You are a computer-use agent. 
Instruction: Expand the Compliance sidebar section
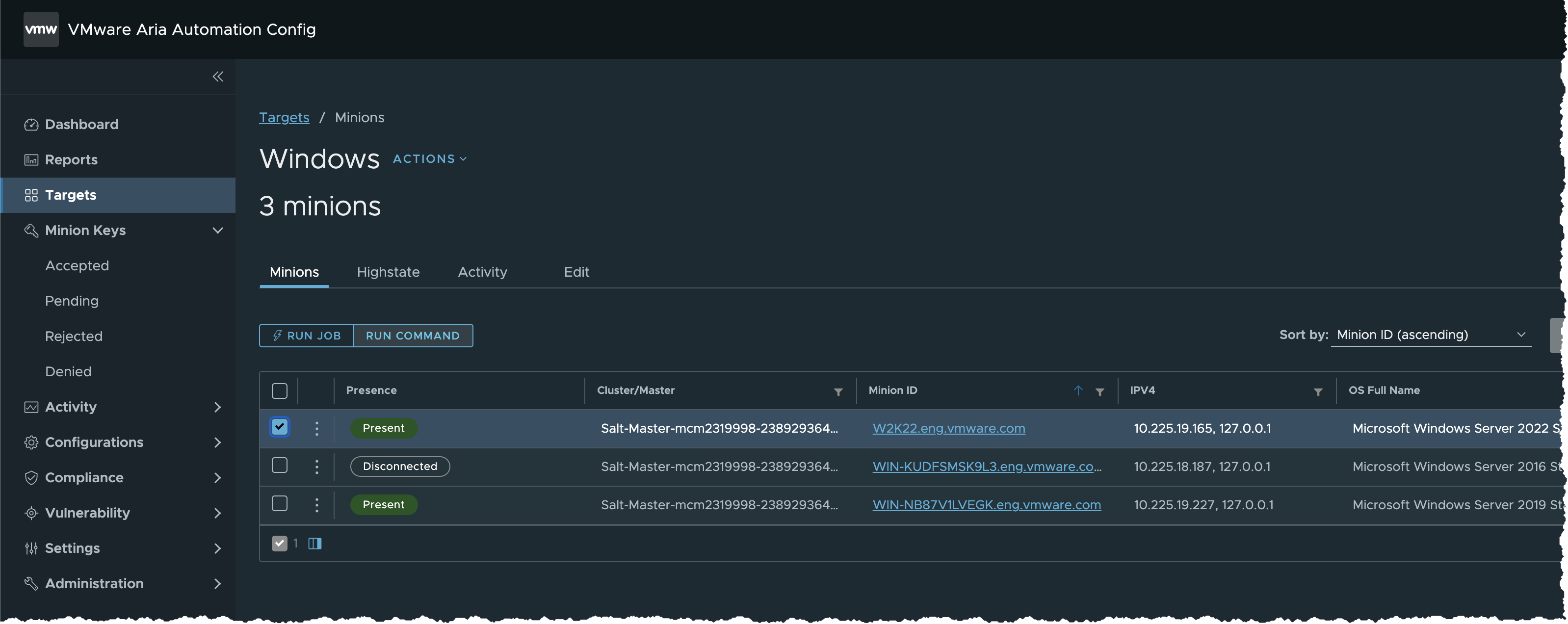point(218,477)
